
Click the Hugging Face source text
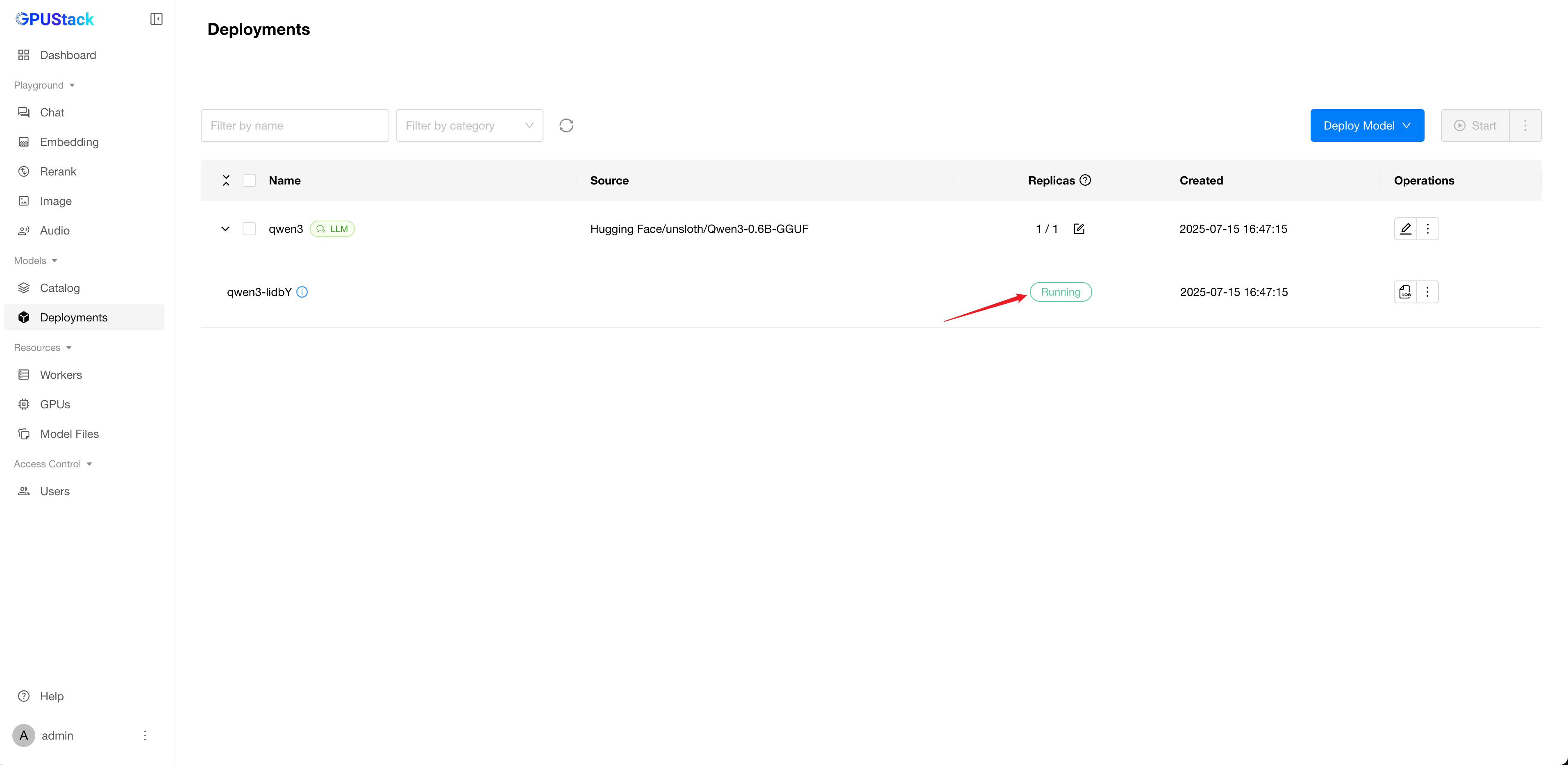700,229
